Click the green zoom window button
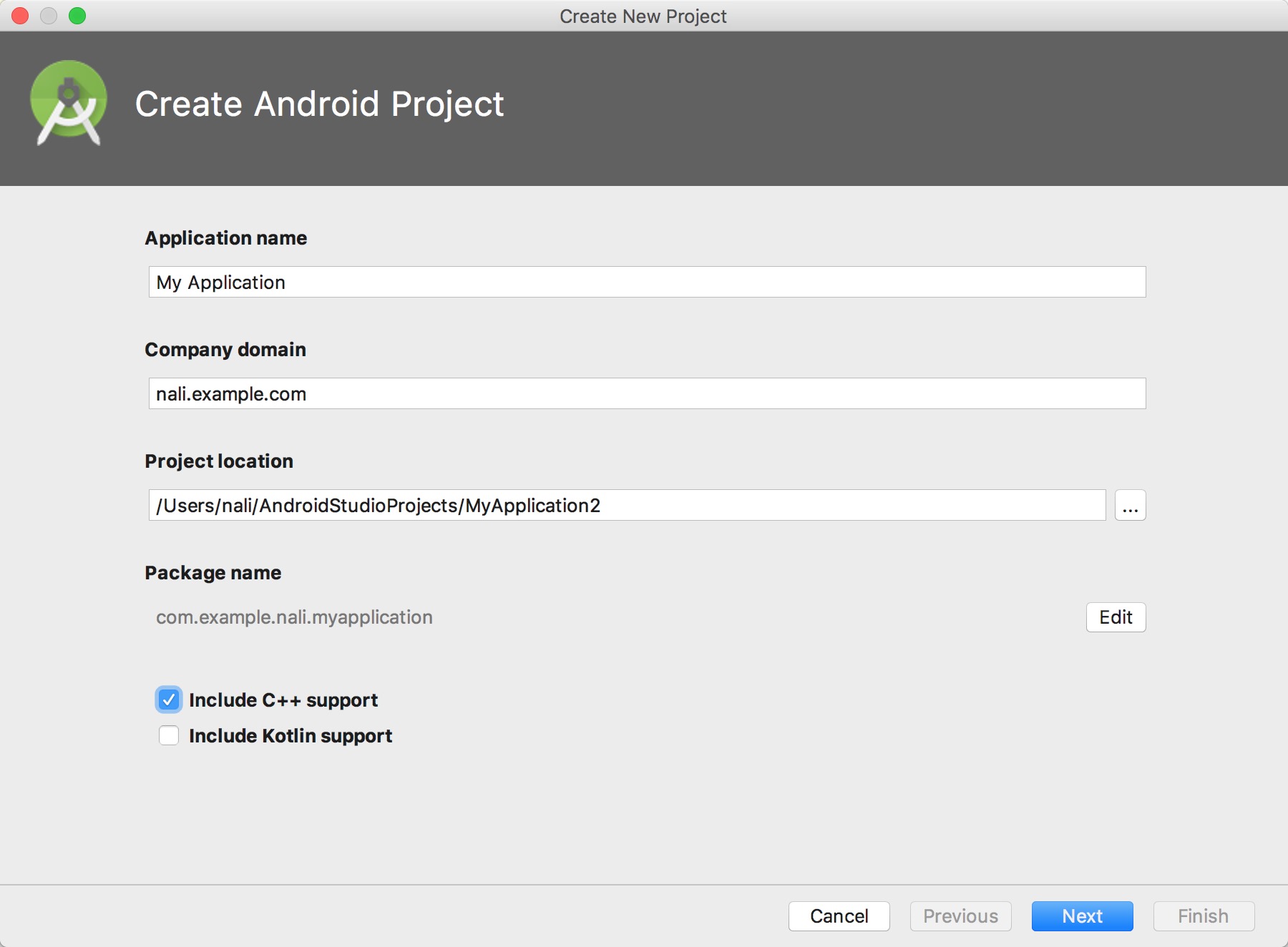Viewport: 1288px width, 947px height. pos(77,16)
